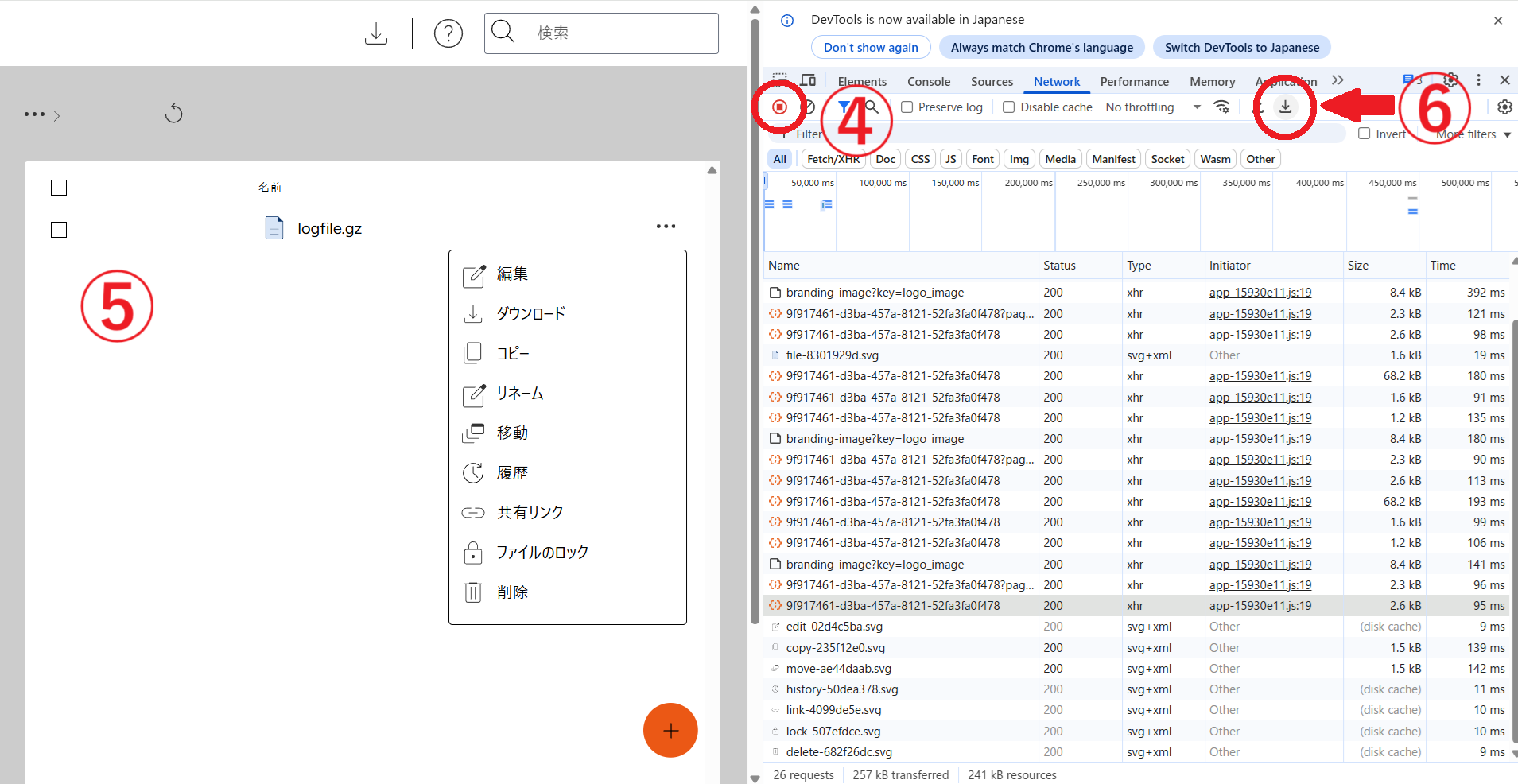Expand the more DevTools tabs chevron
Viewport: 1518px width, 784px height.
coord(1337,80)
